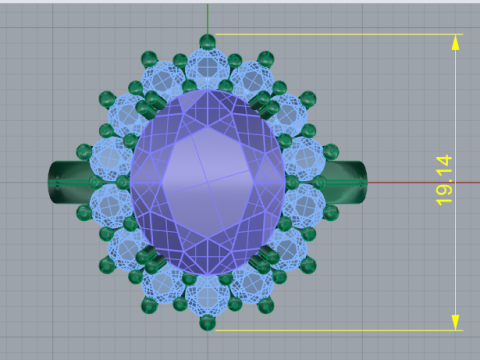Select the bottommost green prong bead
Image resolution: width=480 pixels, height=360 pixels.
pyautogui.click(x=207, y=323)
